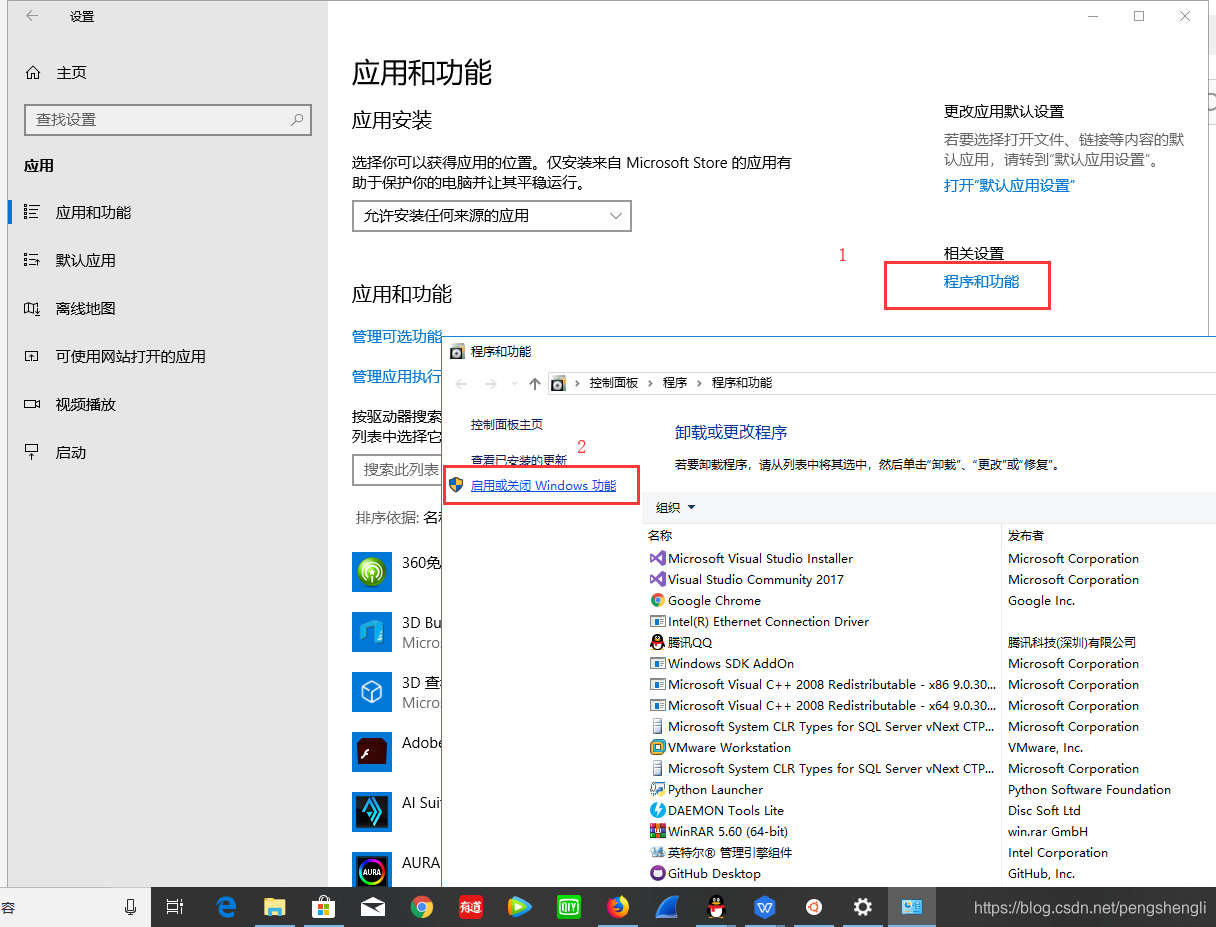The width and height of the screenshot is (1216, 927).
Task: Click the Adobe Flash app icon
Action: [x=372, y=752]
